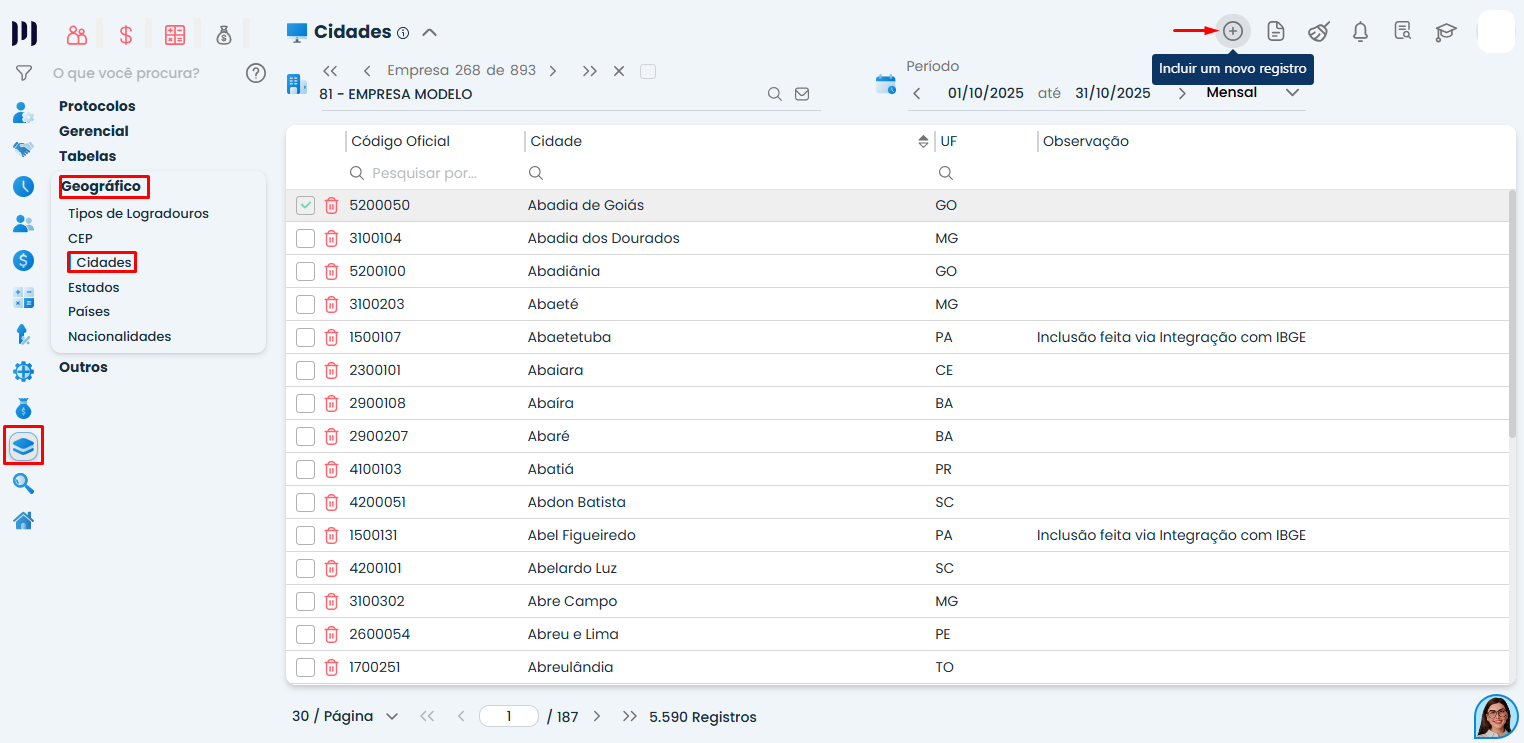Click the plus icon to add new record
This screenshot has height=743, width=1524.
tap(1233, 31)
